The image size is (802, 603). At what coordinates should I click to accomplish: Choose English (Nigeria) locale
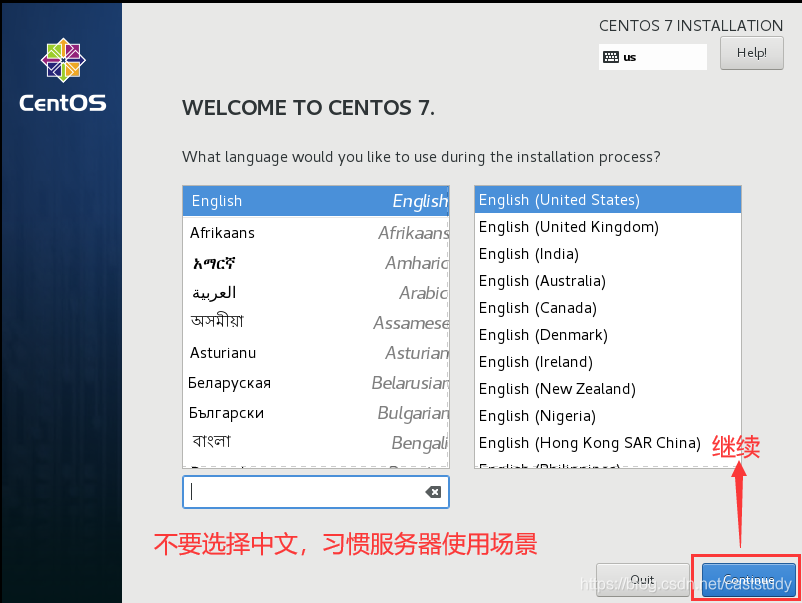point(608,416)
